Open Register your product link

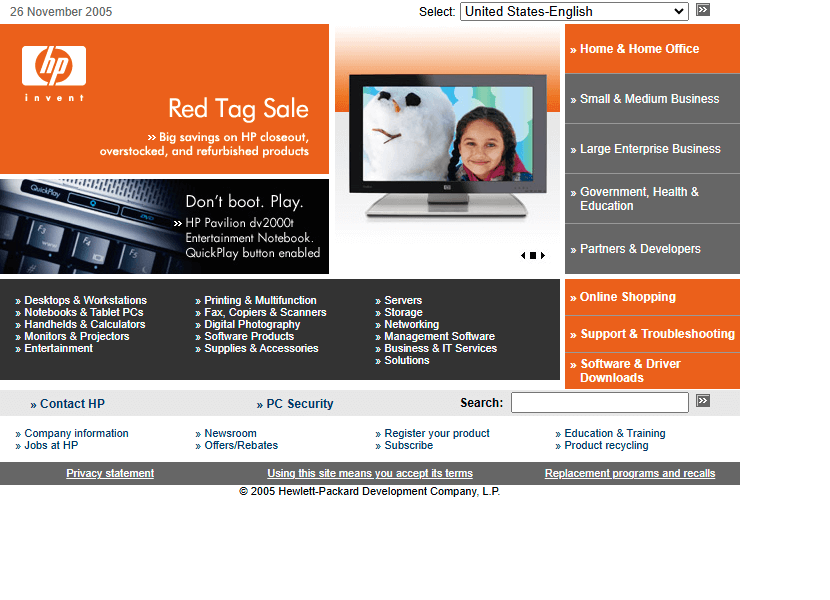[437, 433]
